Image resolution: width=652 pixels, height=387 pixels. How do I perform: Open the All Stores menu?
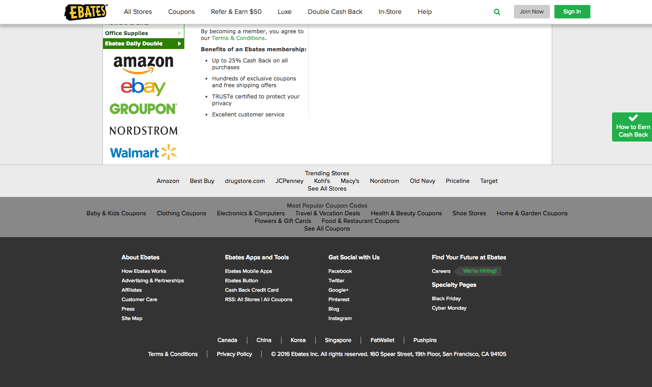[138, 12]
